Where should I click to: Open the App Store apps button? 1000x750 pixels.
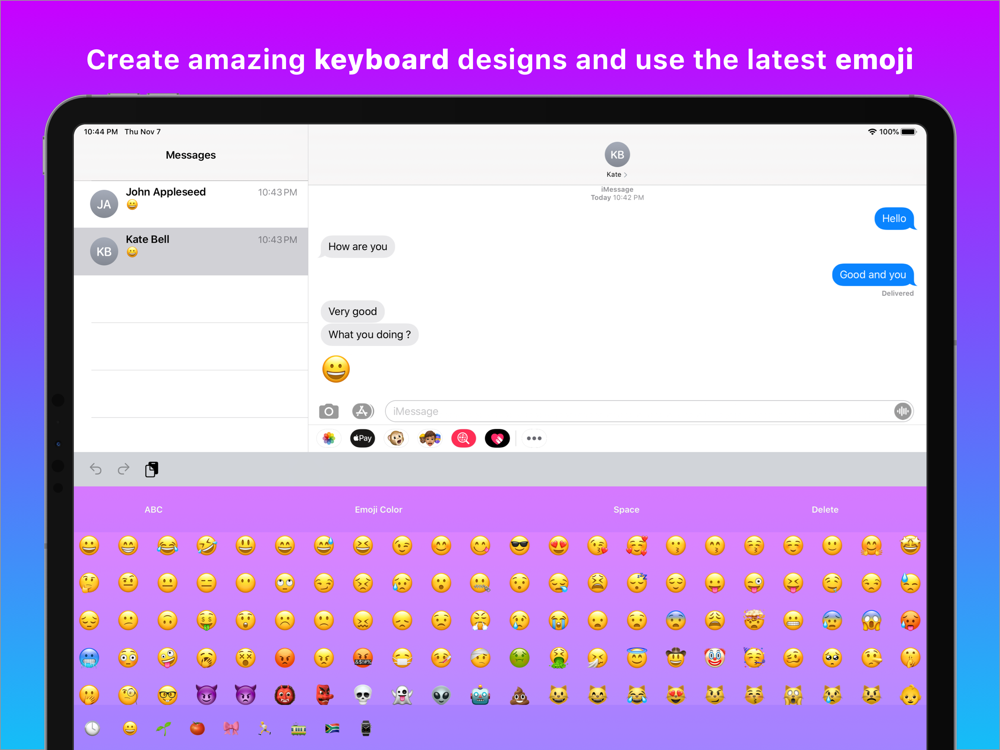(362, 411)
